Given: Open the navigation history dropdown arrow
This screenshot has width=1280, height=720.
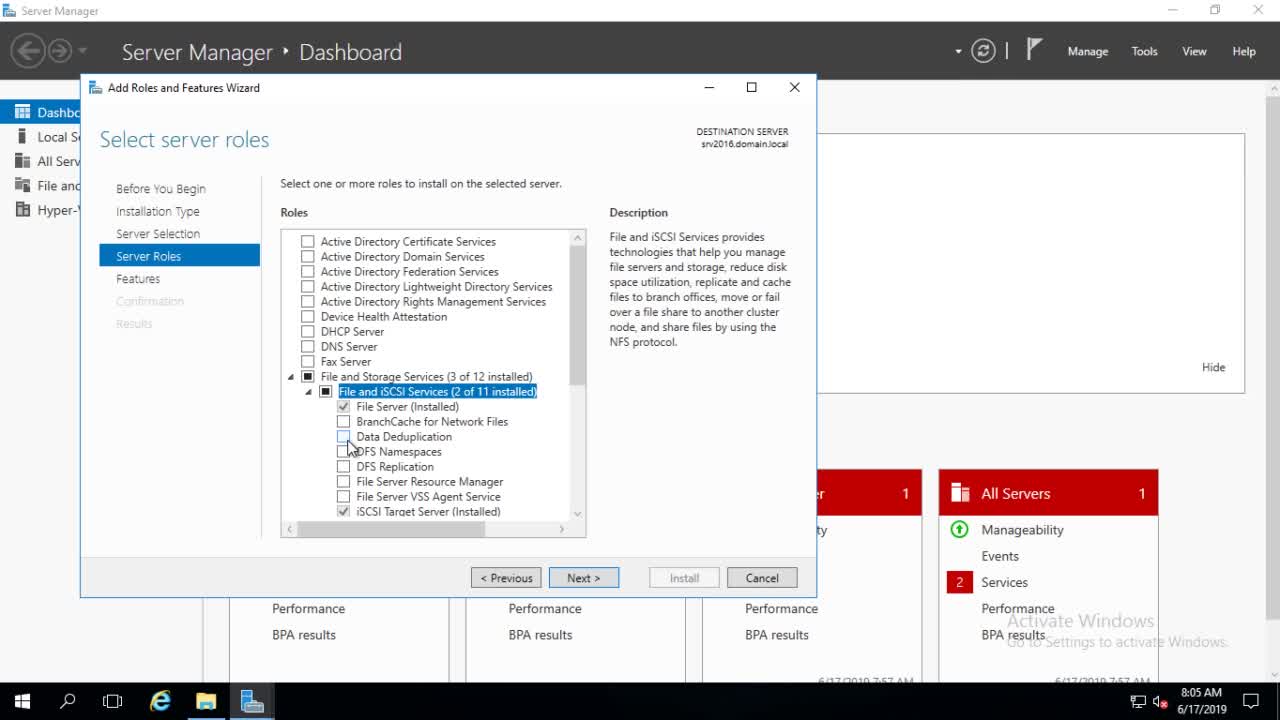Looking at the screenshot, I should [83, 51].
